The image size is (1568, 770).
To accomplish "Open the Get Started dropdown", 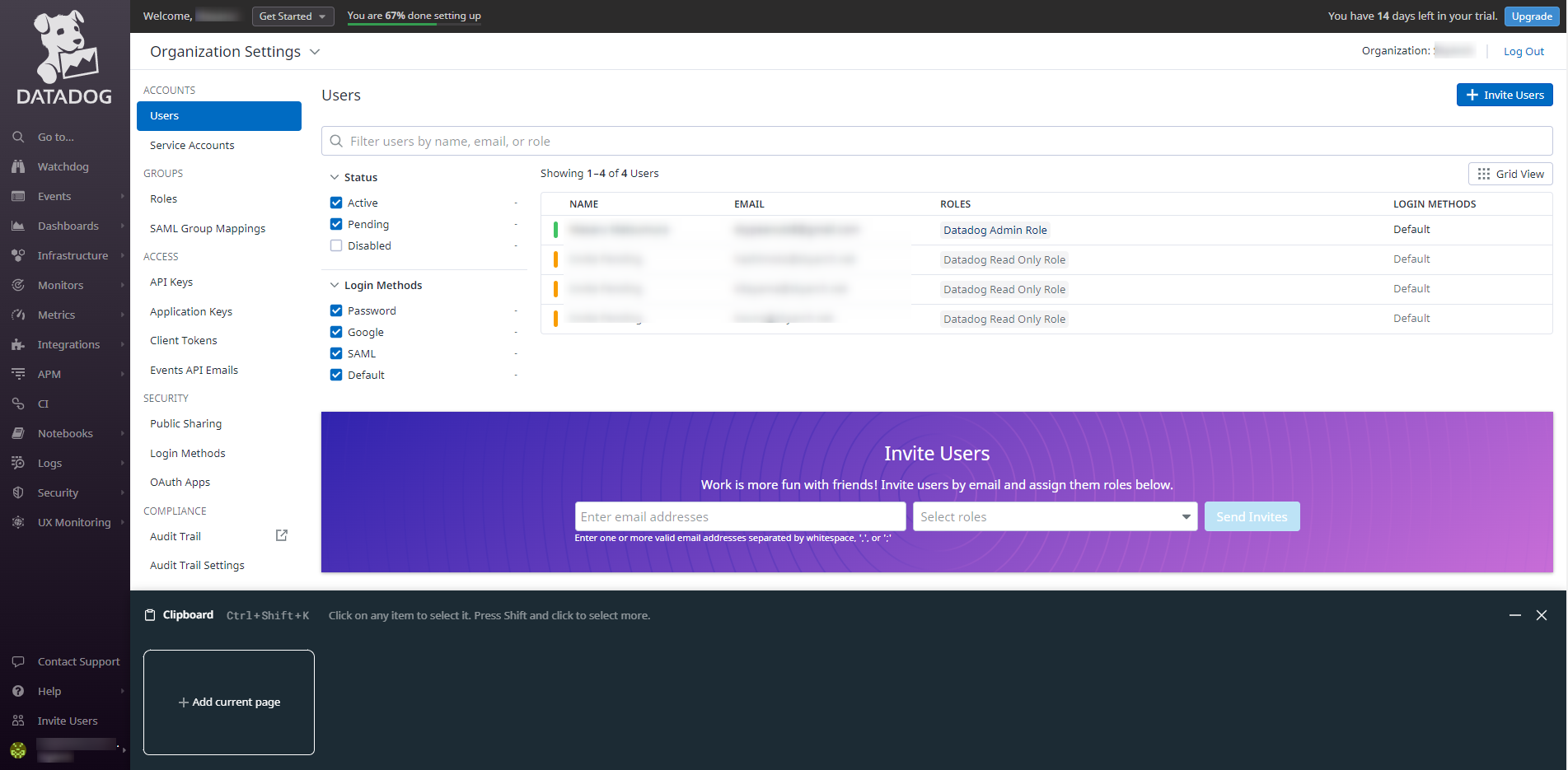I will pyautogui.click(x=293, y=16).
